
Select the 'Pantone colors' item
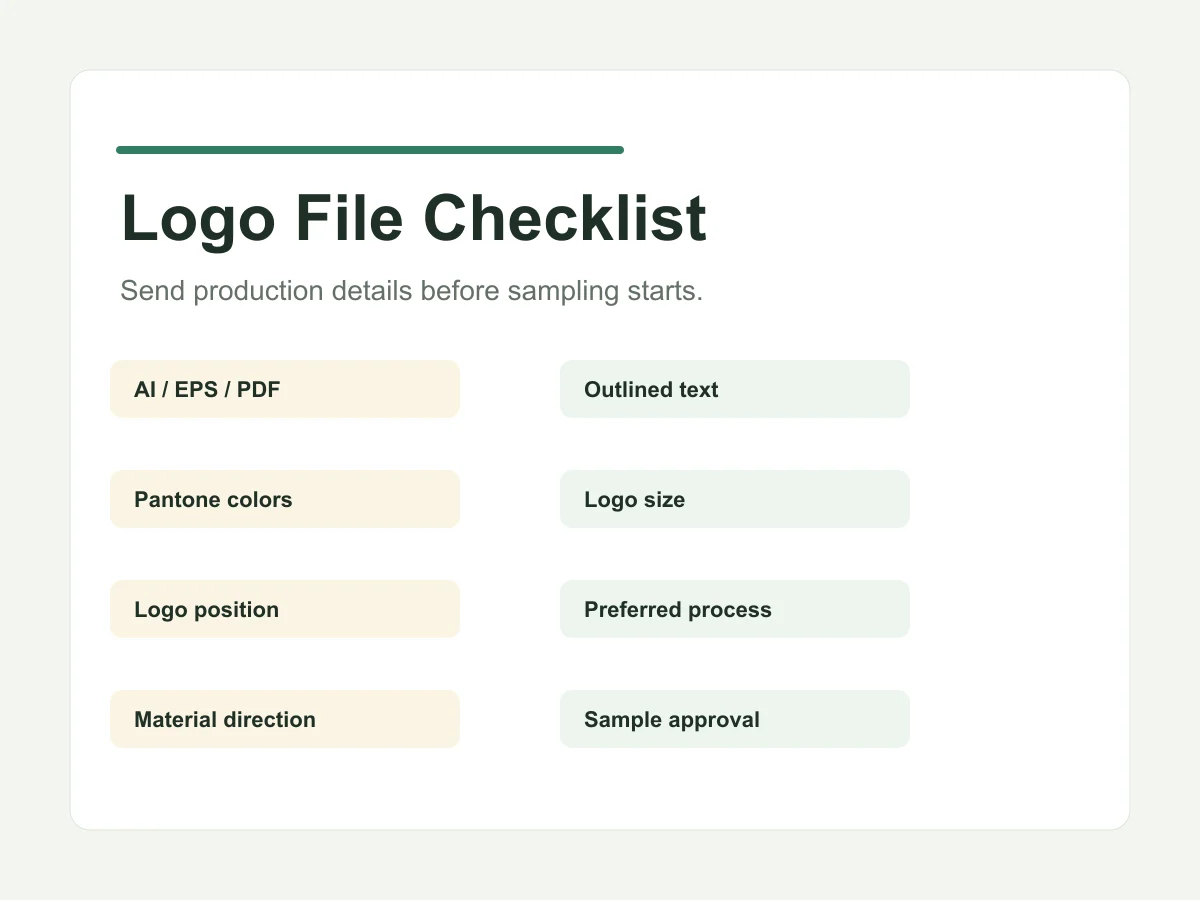pyautogui.click(x=285, y=499)
